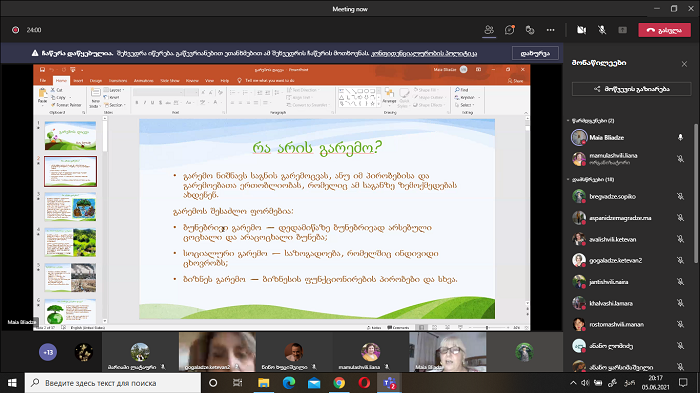
Task: Toggle the microphone mute button
Action: tap(602, 30)
